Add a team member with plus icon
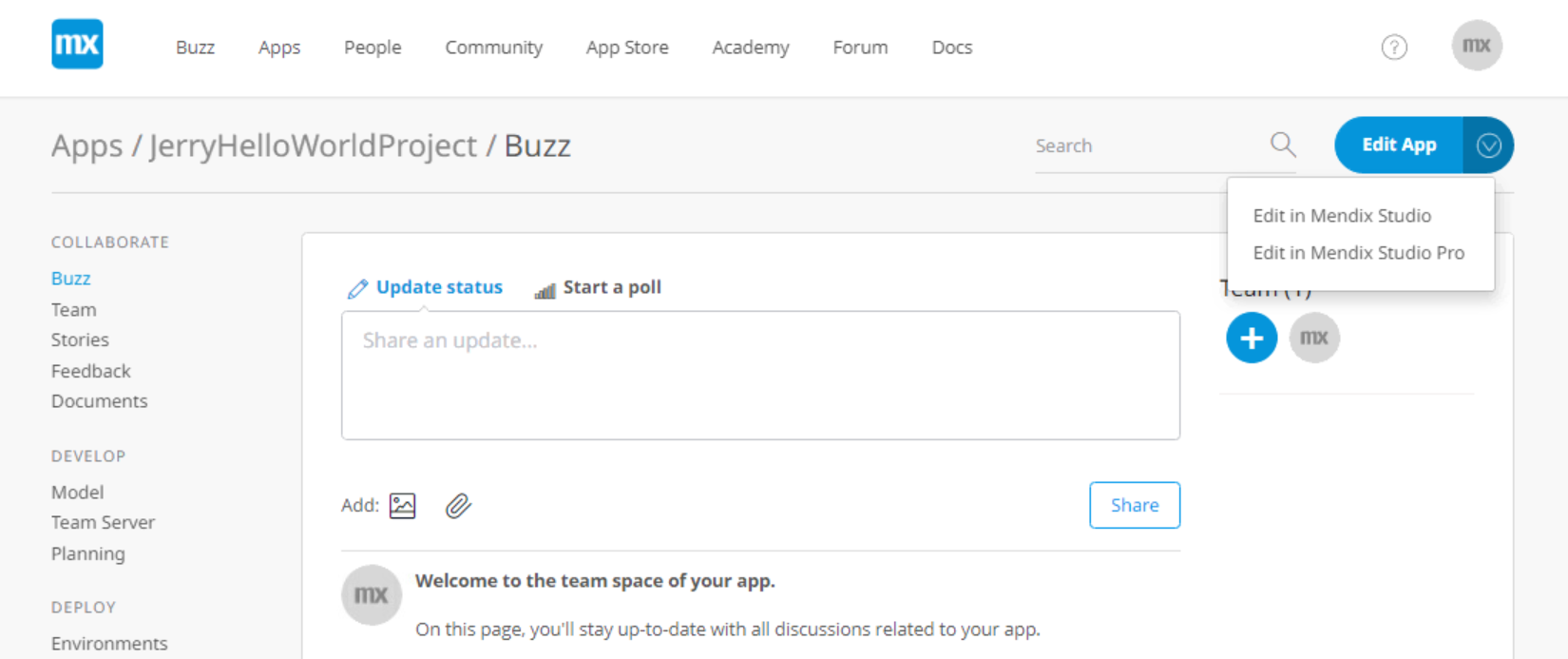Viewport: 1568px width, 659px height. tap(1252, 338)
